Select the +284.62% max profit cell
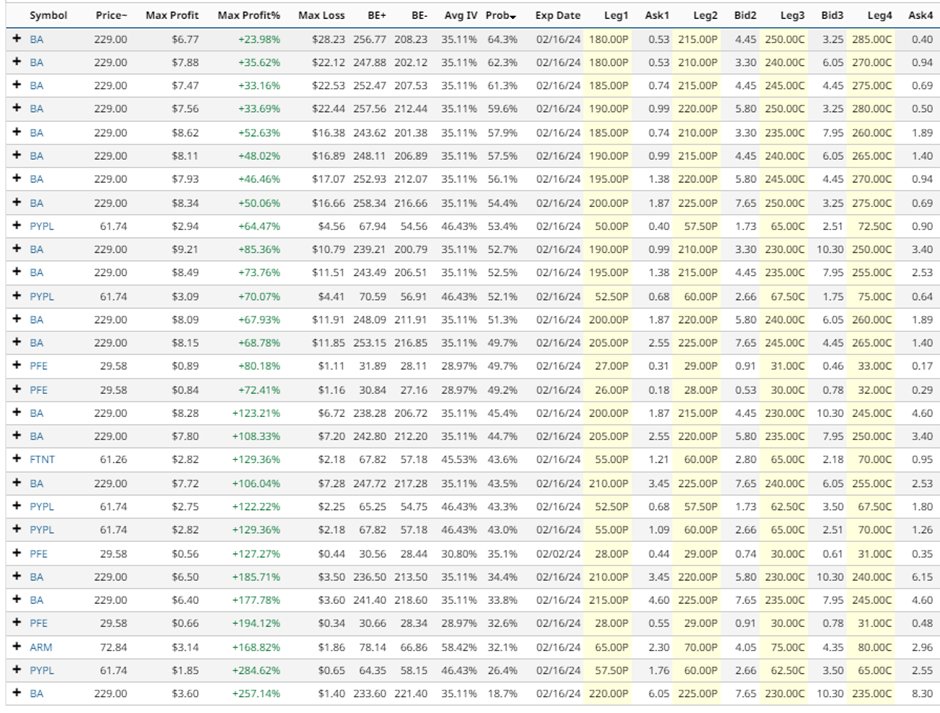This screenshot has height=713, width=940. [x=256, y=670]
